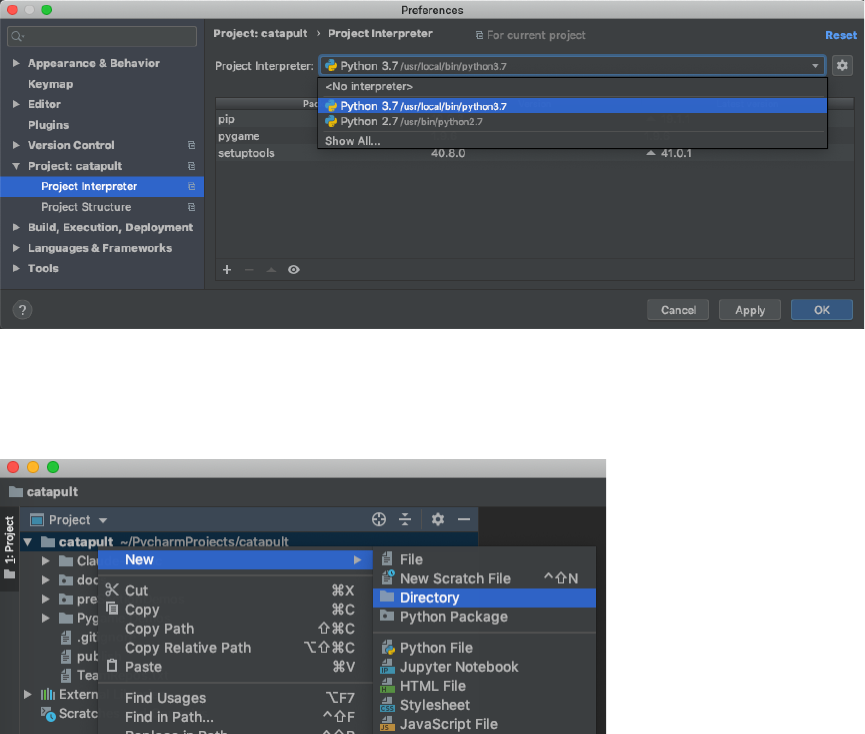Collapse all in the Project panel toolbar
Image resolution: width=865 pixels, height=734 pixels.
(405, 519)
